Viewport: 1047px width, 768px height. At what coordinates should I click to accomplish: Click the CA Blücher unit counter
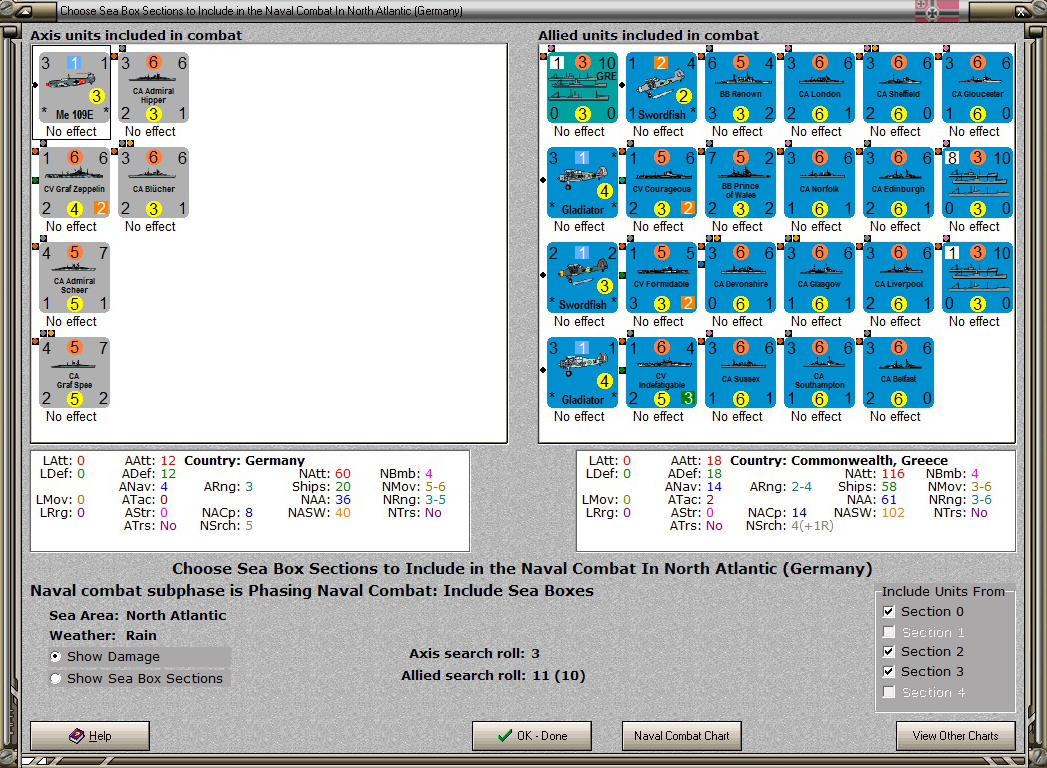(x=154, y=183)
